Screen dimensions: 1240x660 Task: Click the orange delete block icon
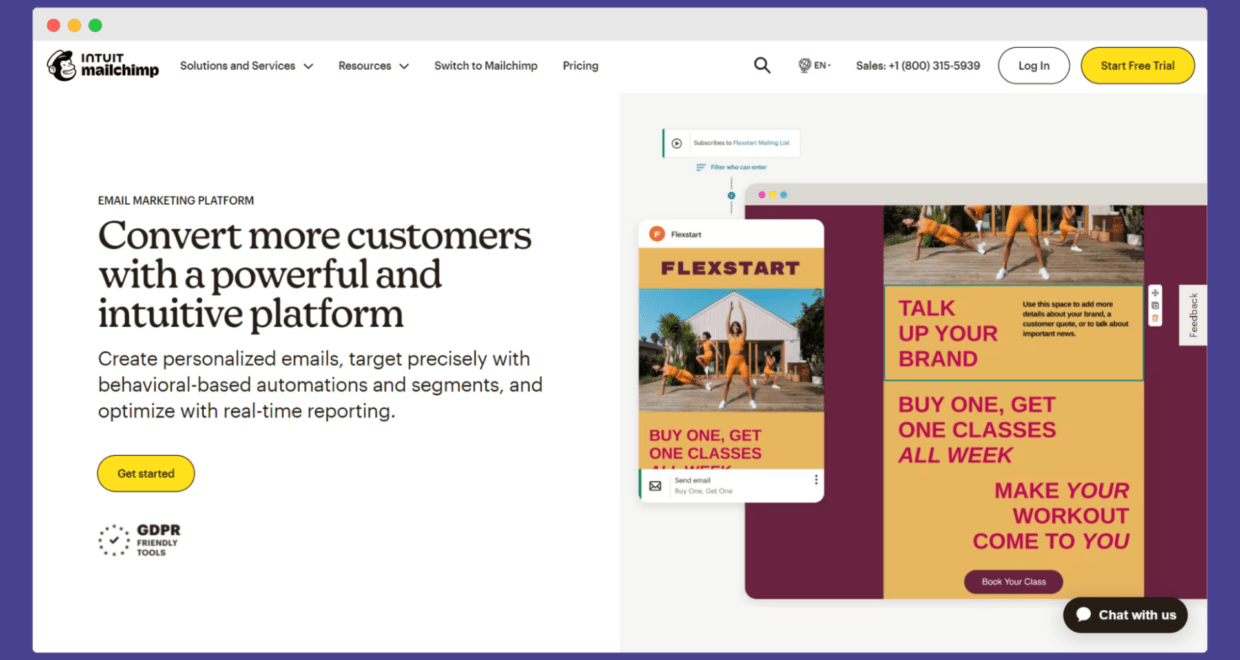point(1155,318)
